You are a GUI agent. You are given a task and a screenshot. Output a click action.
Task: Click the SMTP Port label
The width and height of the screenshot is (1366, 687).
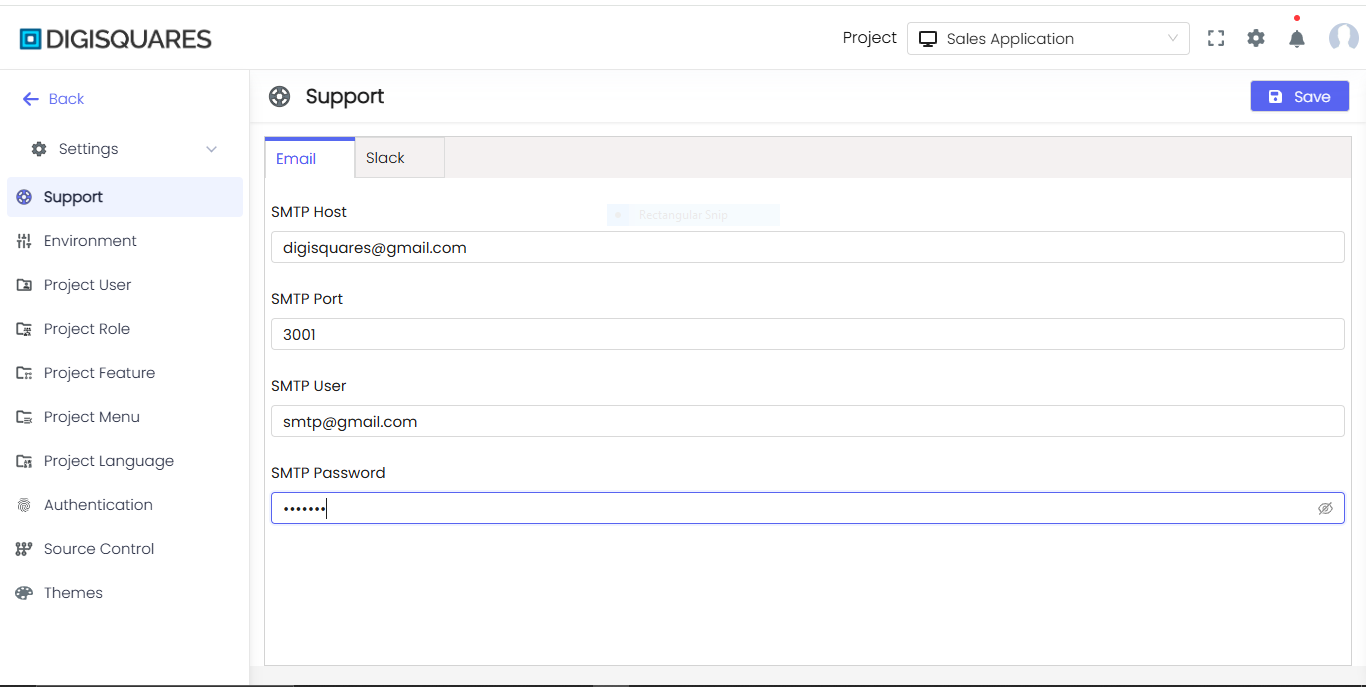tap(307, 299)
